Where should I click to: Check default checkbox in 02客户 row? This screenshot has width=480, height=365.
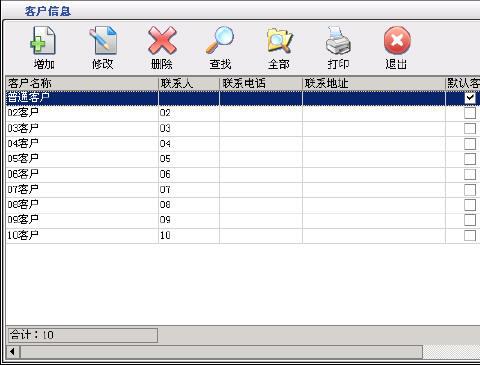[x=470, y=113]
